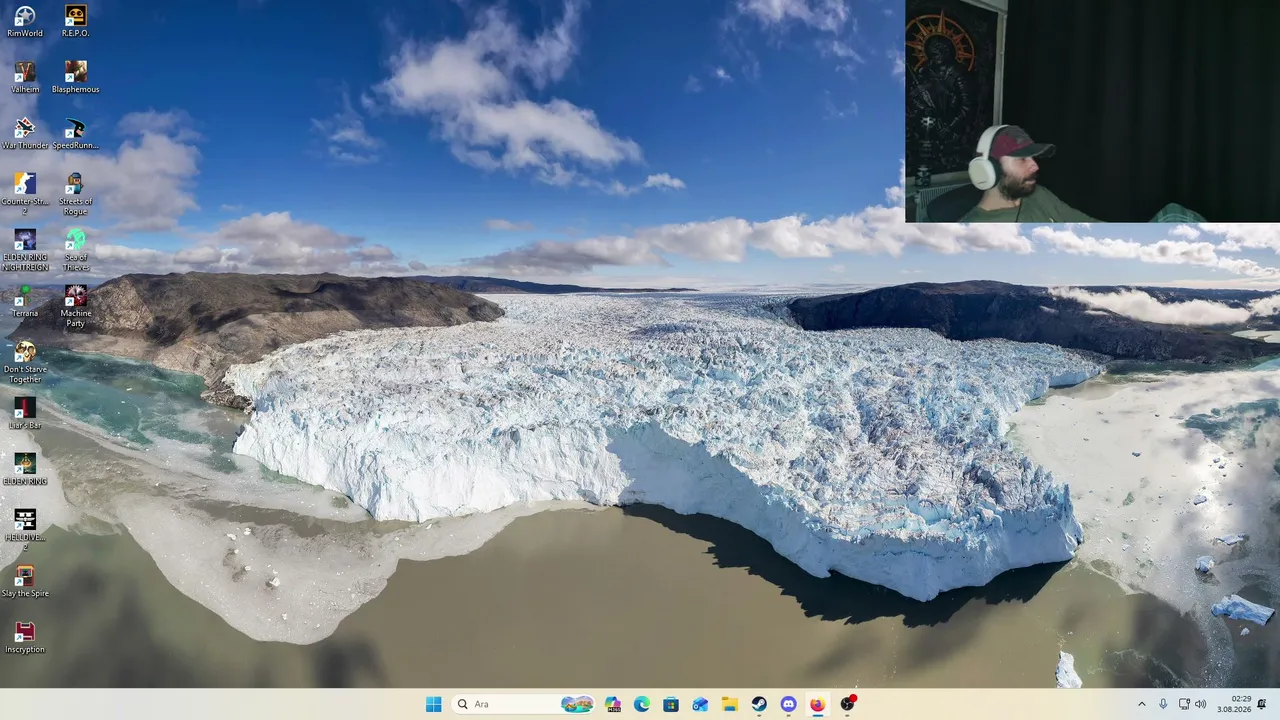1280x720 pixels.
Task: Open File Explorer from taskbar
Action: 730,704
